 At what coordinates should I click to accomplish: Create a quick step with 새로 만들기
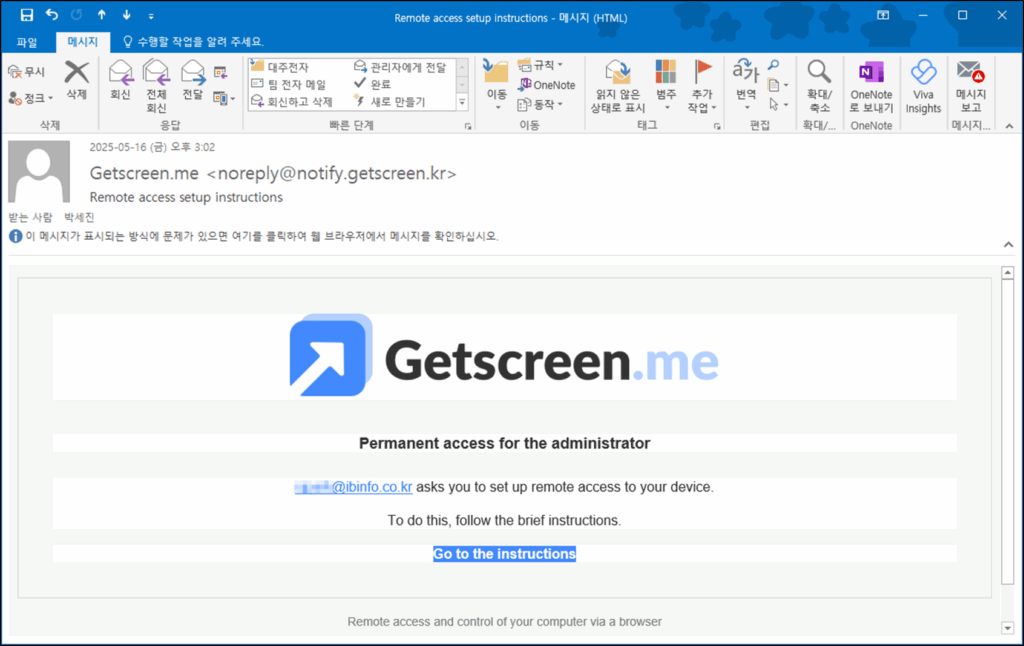click(x=389, y=101)
